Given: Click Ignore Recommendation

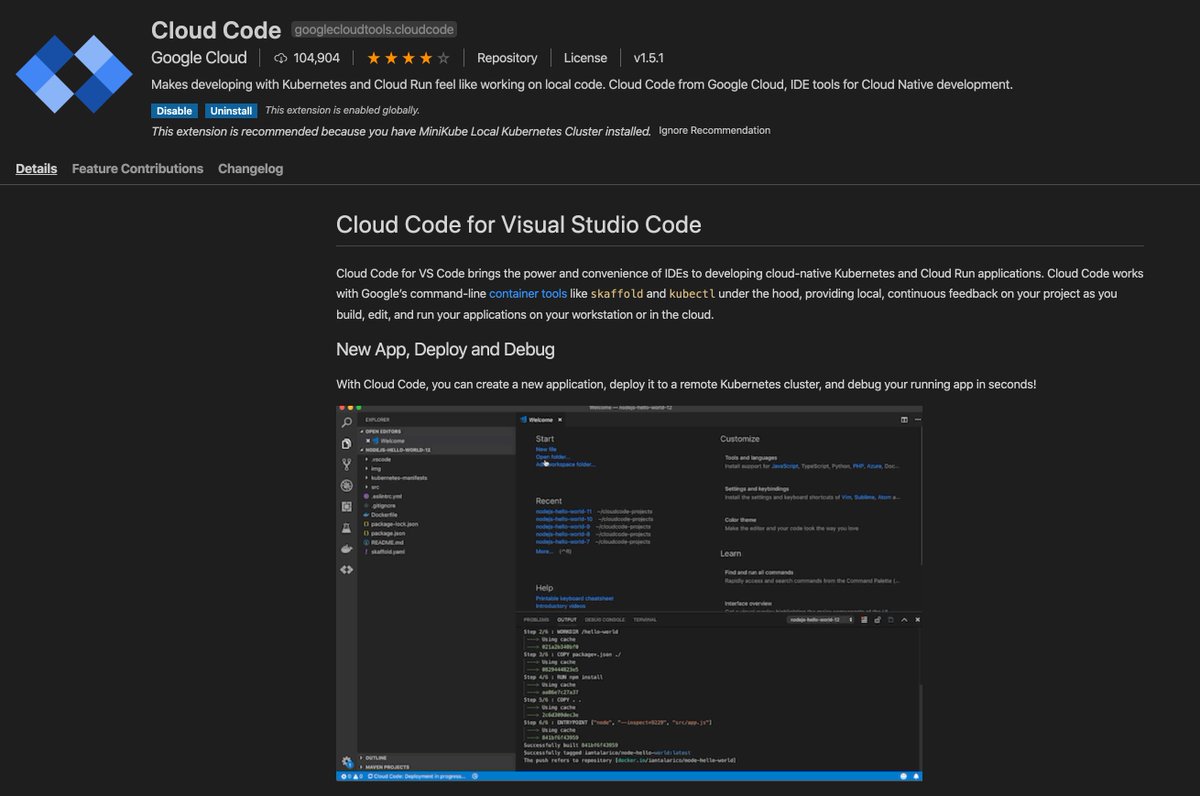Looking at the screenshot, I should click(x=715, y=130).
